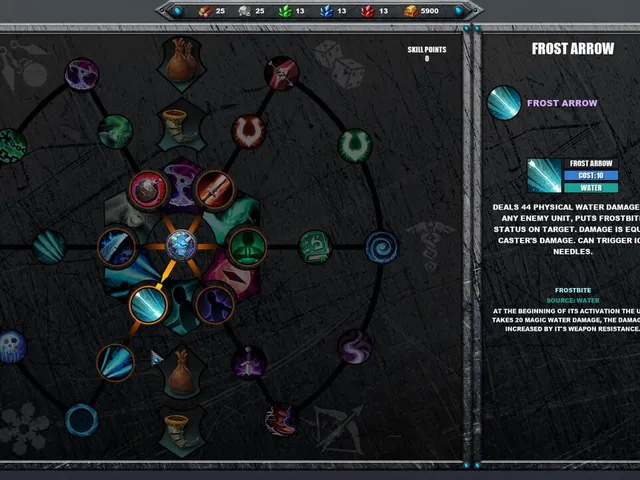Select the purple sword skill node
Image resolution: width=640 pixels, height=480 pixels.
tap(249, 363)
